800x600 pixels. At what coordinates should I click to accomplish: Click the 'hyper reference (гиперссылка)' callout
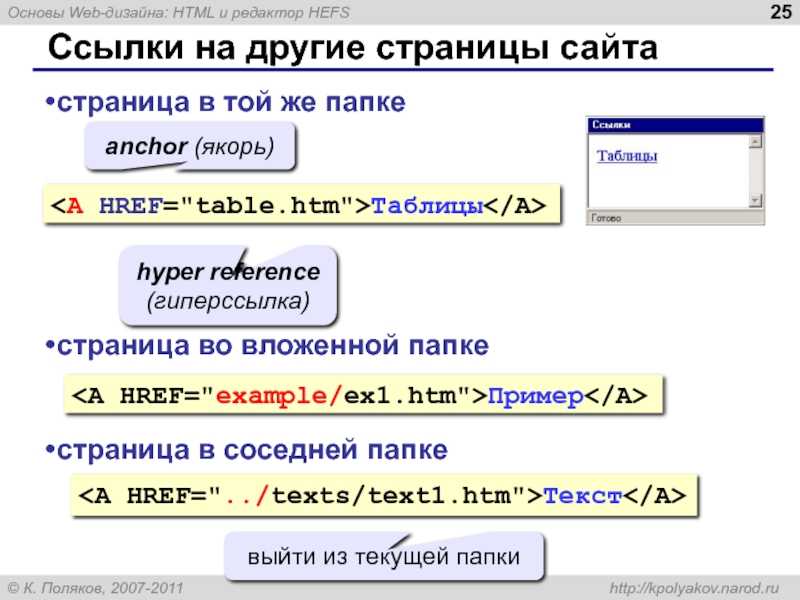pyautogui.click(x=228, y=286)
